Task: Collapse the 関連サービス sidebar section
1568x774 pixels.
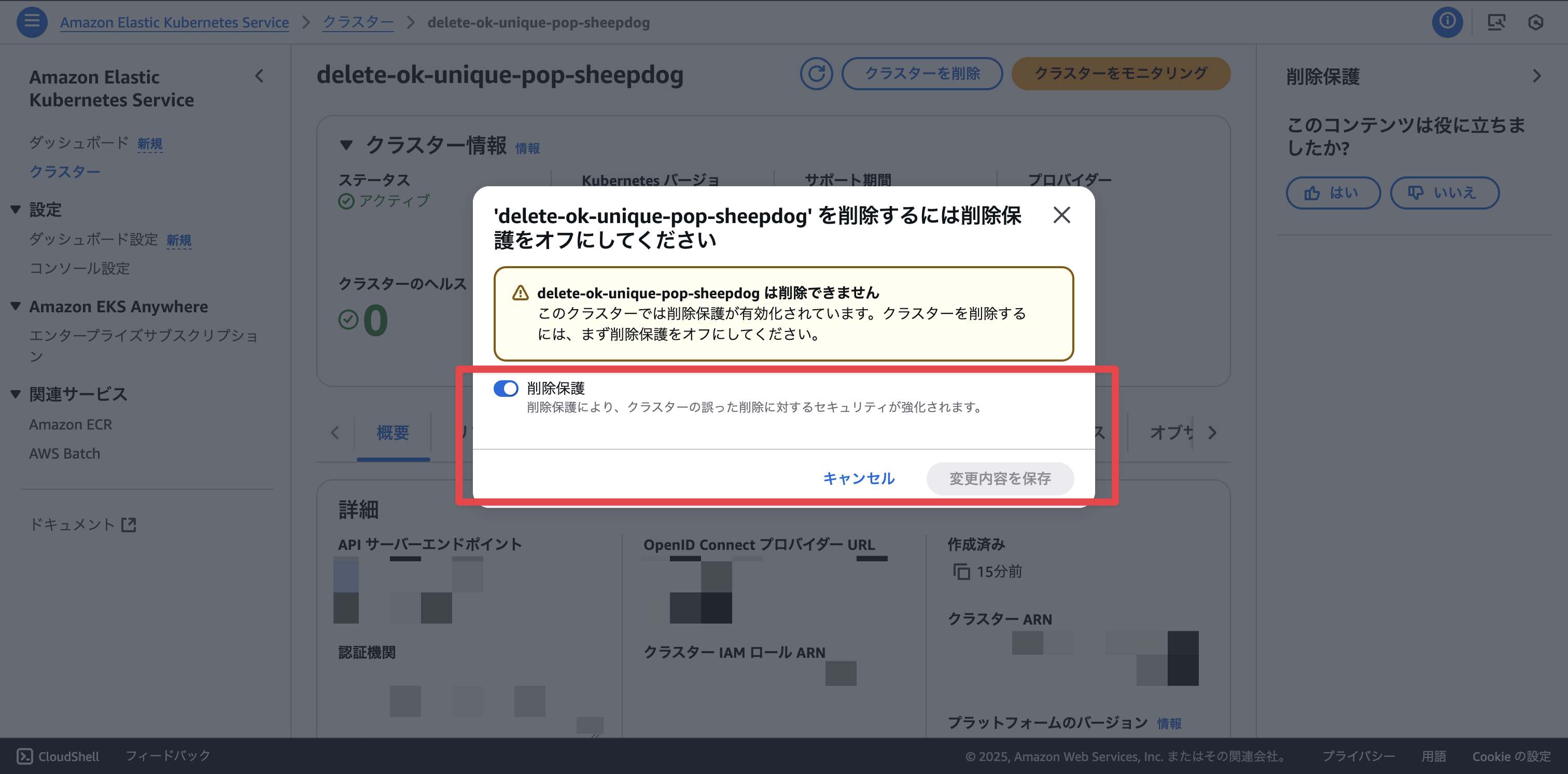Action: click(x=16, y=394)
